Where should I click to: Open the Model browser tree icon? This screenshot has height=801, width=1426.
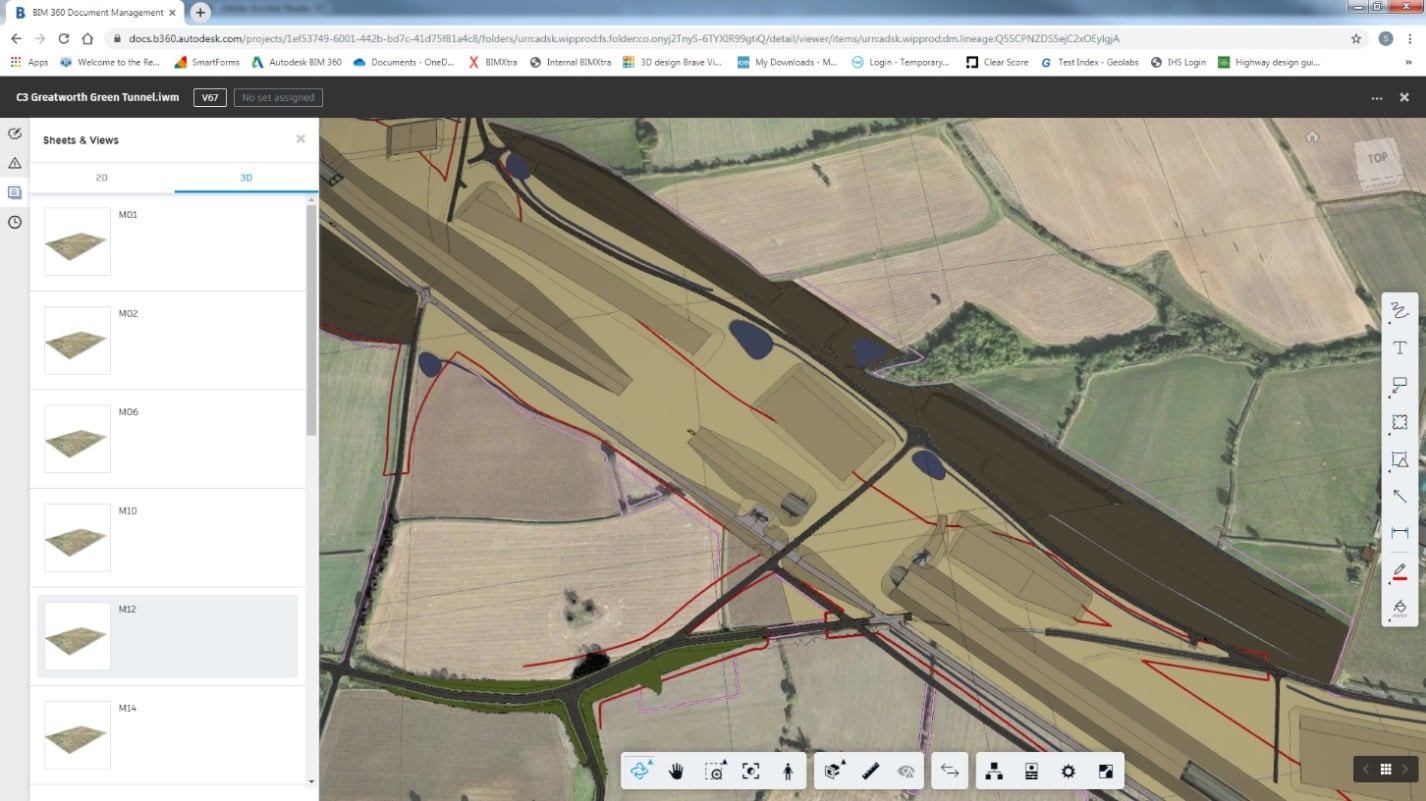(994, 771)
